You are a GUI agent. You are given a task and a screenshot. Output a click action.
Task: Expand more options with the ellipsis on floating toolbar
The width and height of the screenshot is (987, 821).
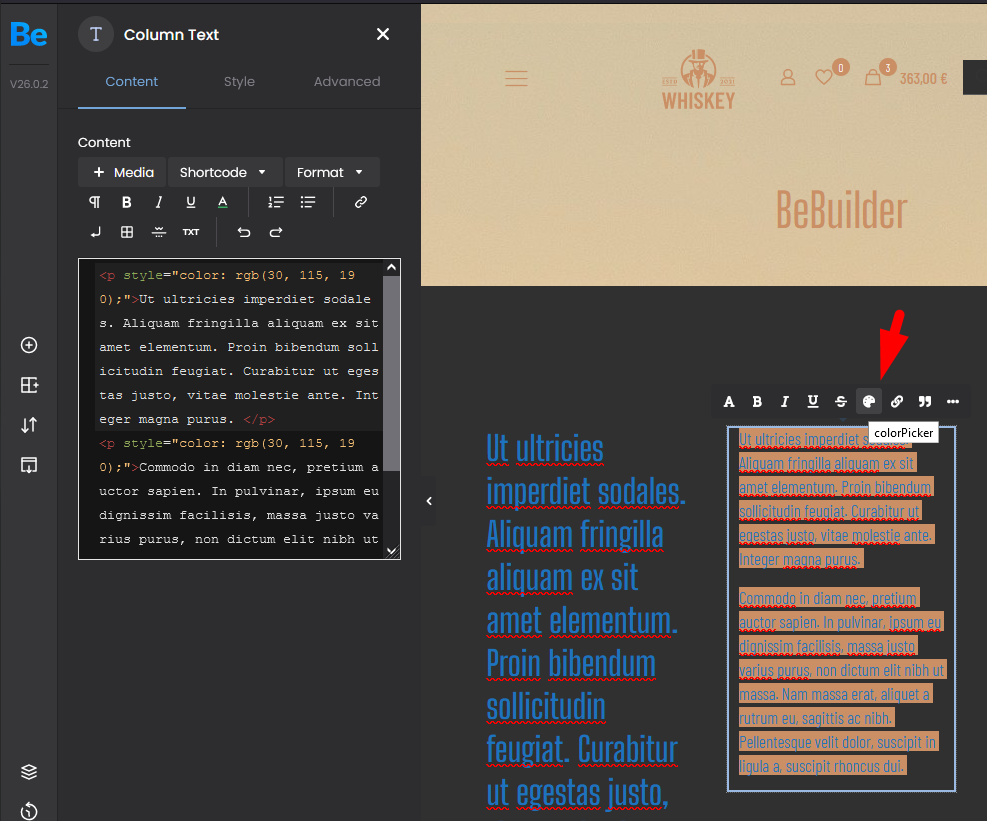click(x=952, y=401)
